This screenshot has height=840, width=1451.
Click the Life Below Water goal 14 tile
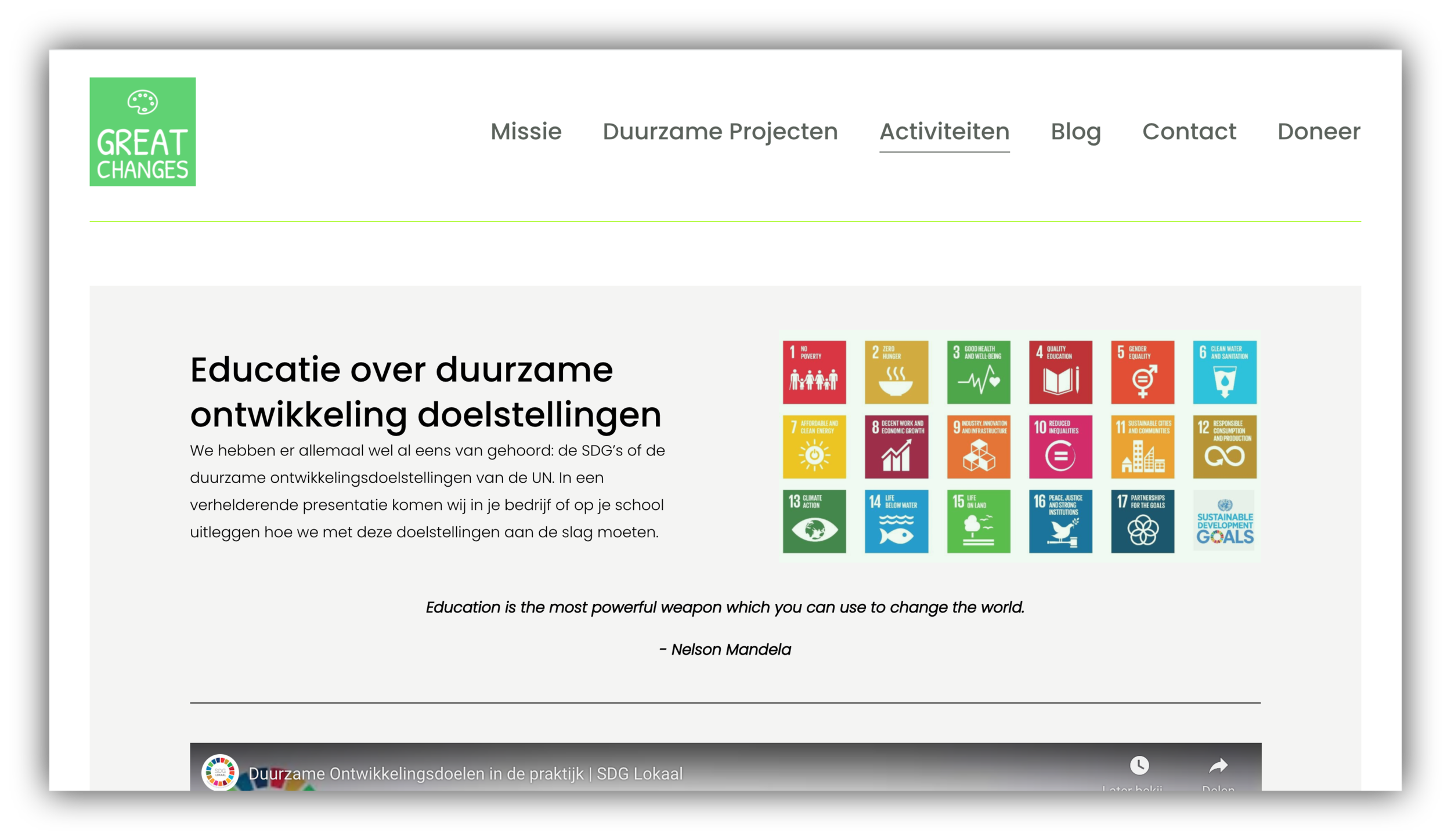pos(896,521)
